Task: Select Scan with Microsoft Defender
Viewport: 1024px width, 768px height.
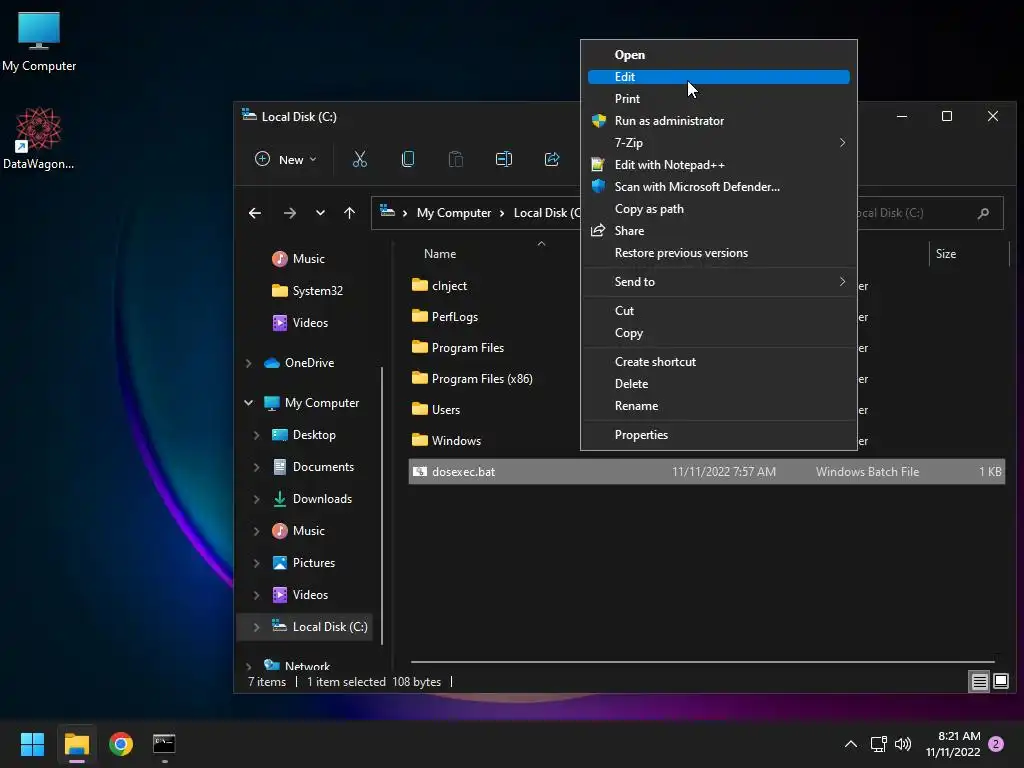Action: 718,187
